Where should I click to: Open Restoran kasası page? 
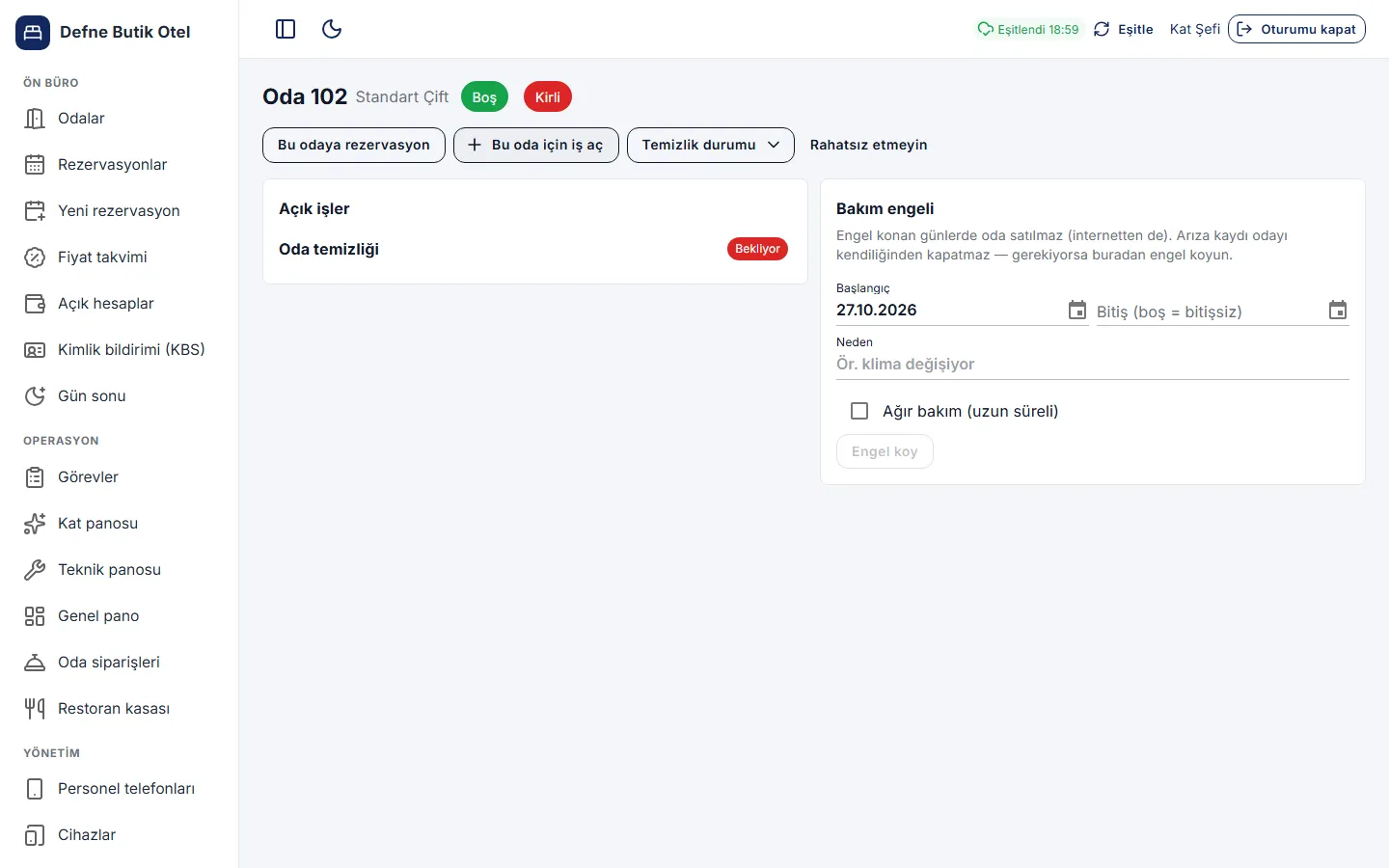(x=119, y=709)
